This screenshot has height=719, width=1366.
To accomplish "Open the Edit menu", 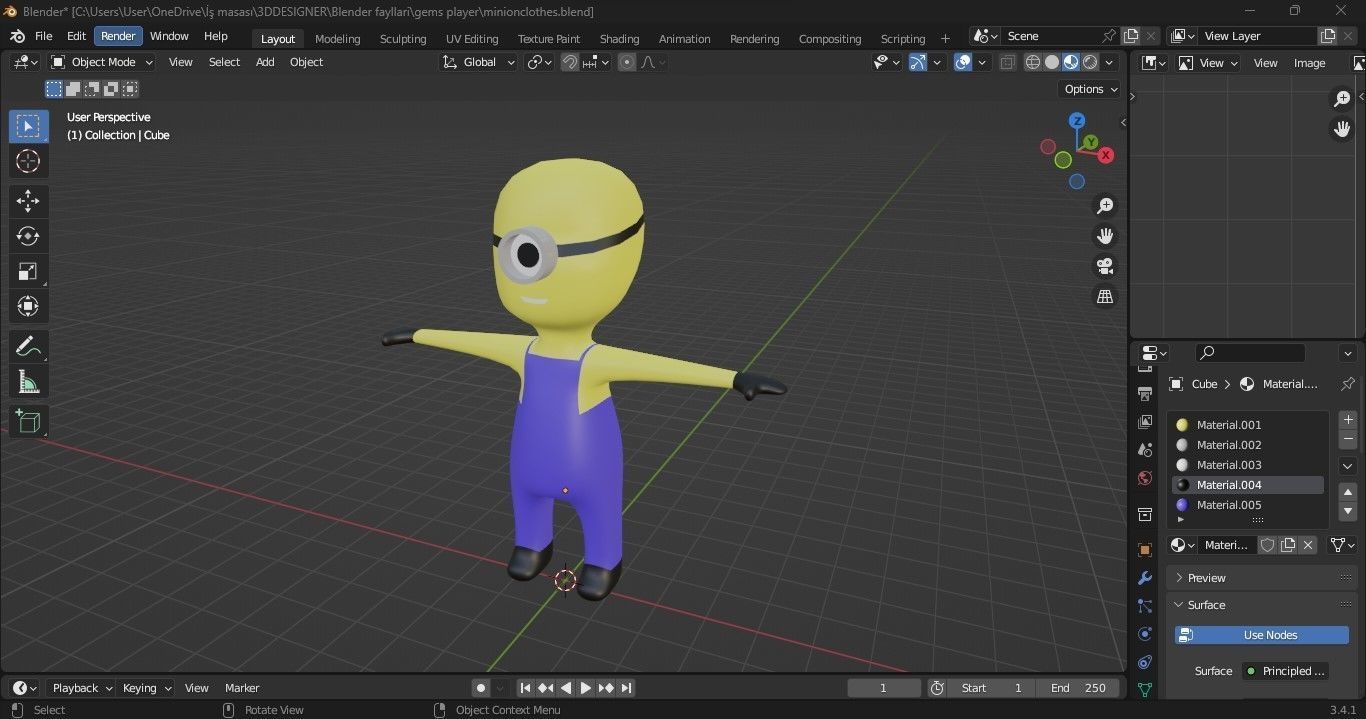I will [76, 36].
